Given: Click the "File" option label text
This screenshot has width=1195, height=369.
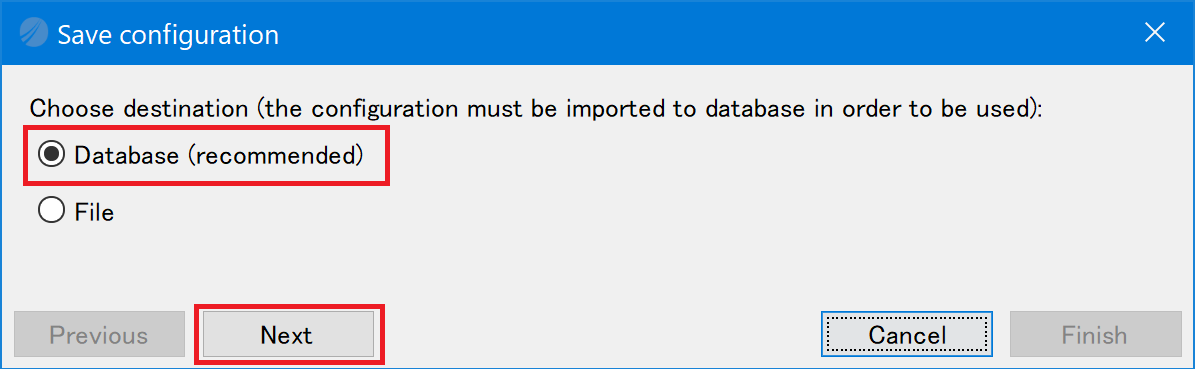Looking at the screenshot, I should [x=95, y=211].
